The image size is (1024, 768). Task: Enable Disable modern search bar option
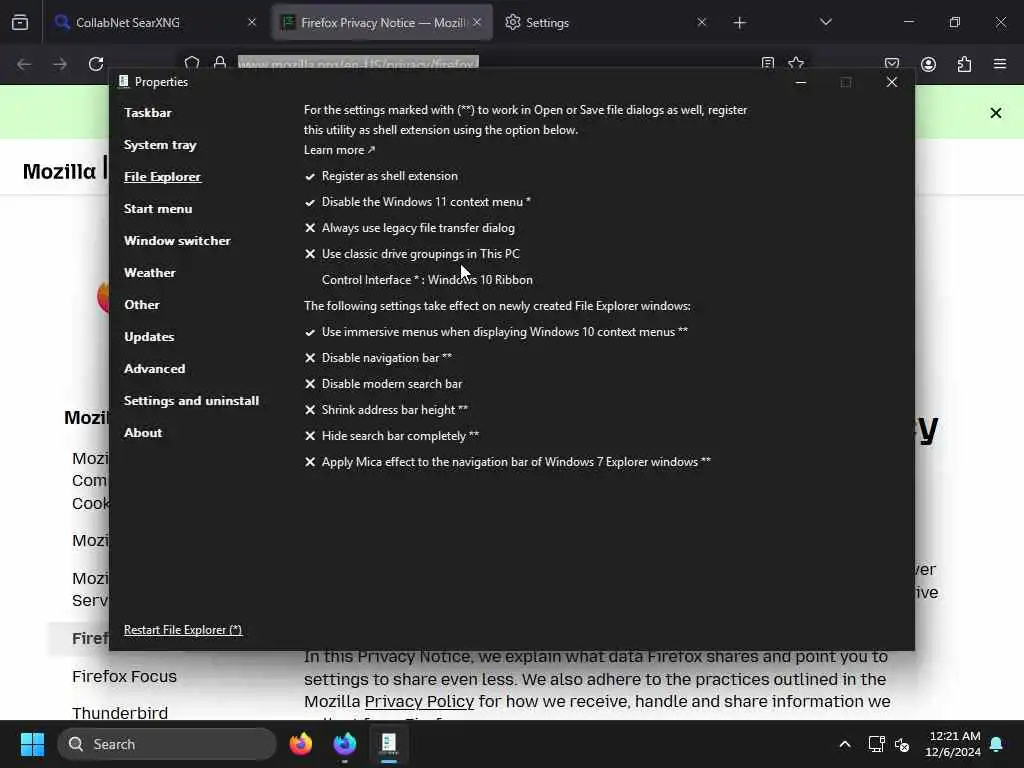[x=383, y=383]
